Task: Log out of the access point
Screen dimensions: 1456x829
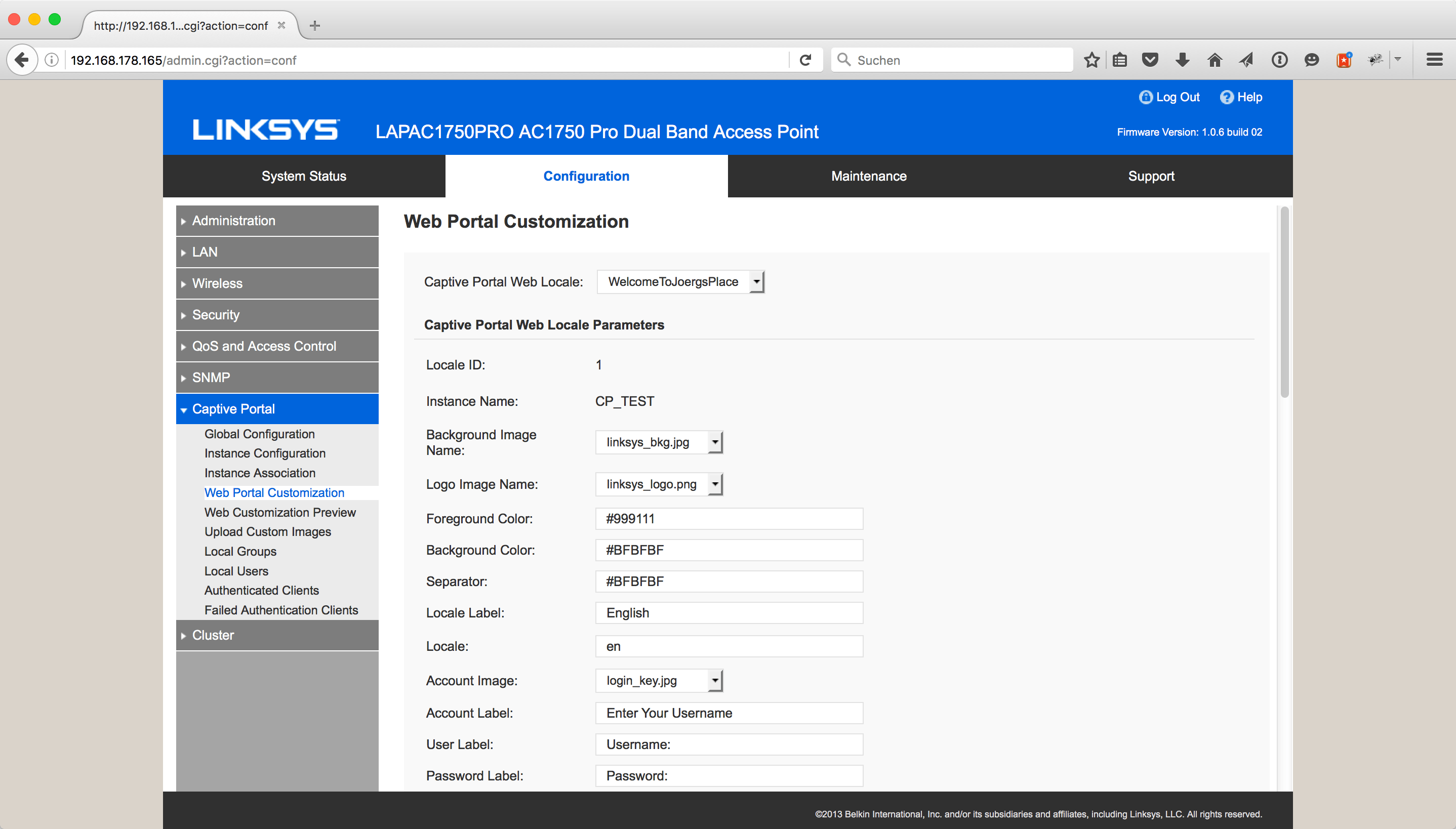Action: [1169, 97]
